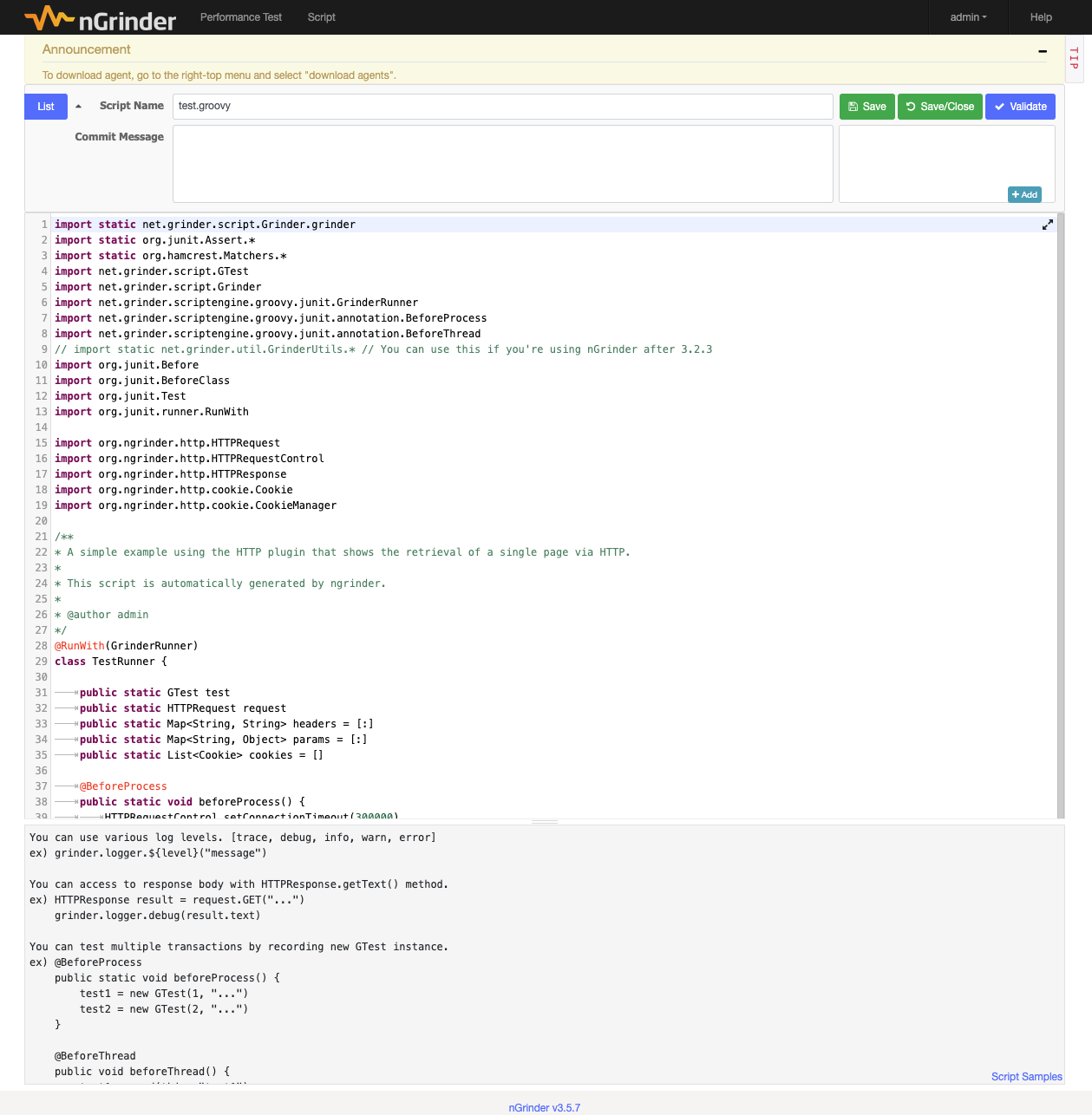Click the import CookieManager line
The image size is (1092, 1115).
coord(195,505)
